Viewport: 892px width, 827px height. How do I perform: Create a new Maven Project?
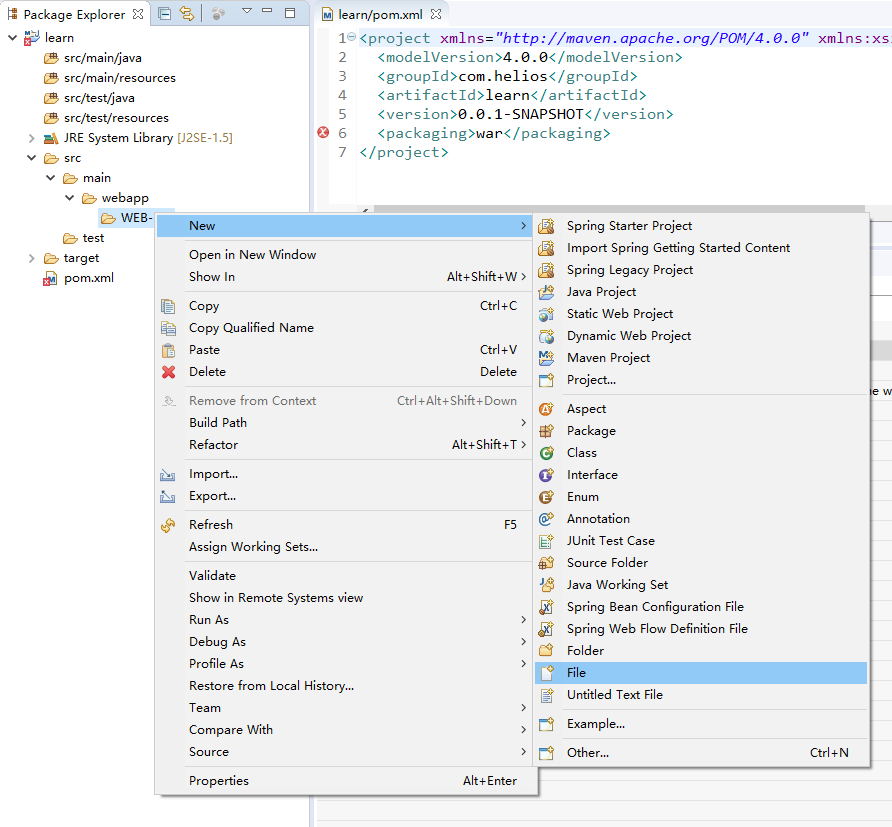701,358
